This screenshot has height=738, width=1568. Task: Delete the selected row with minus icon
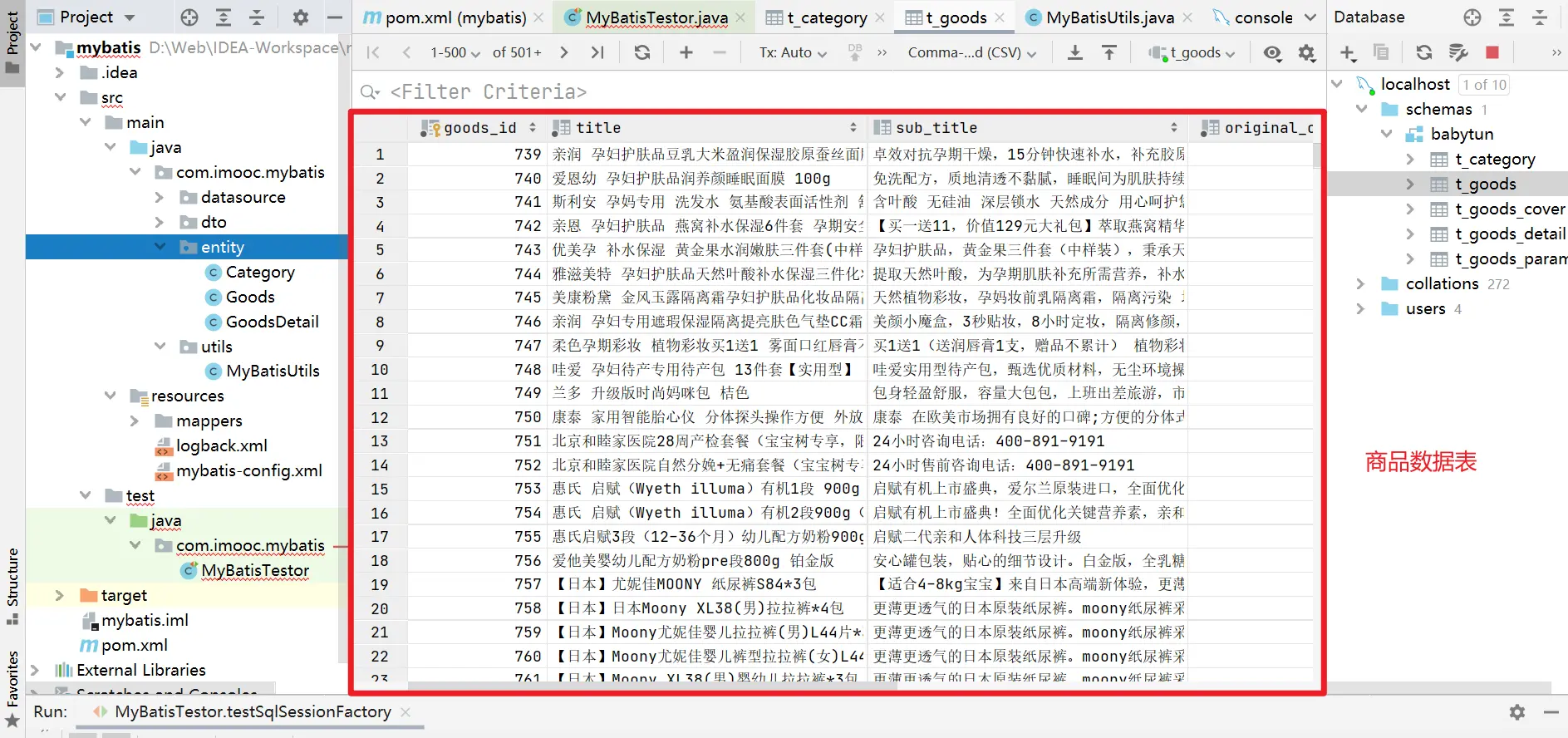(720, 52)
